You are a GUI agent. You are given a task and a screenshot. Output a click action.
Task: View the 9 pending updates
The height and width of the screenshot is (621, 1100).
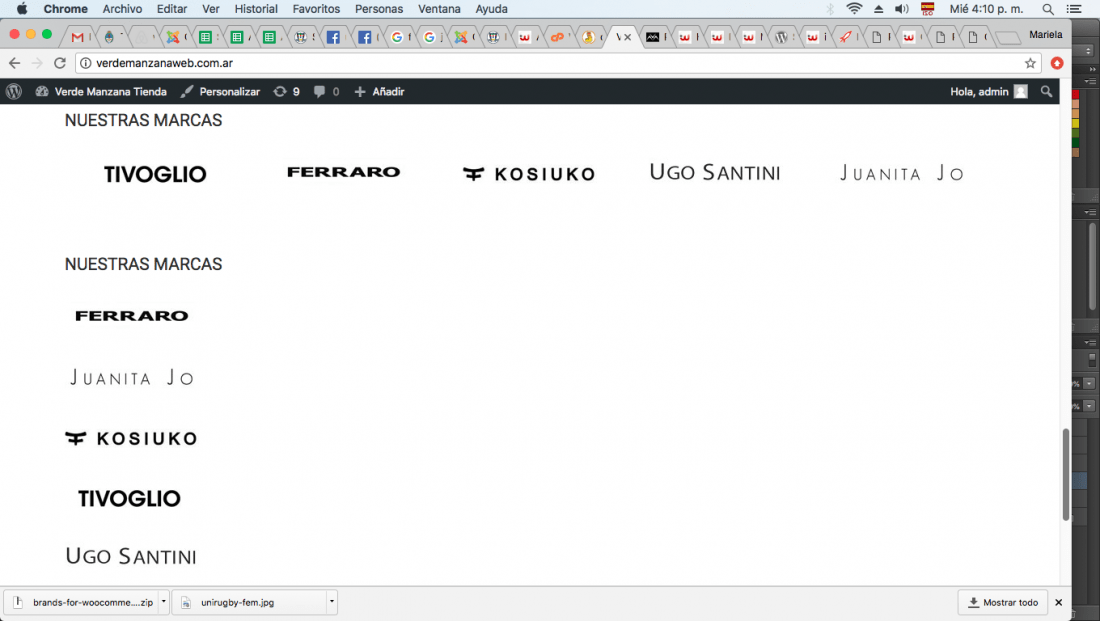click(286, 91)
